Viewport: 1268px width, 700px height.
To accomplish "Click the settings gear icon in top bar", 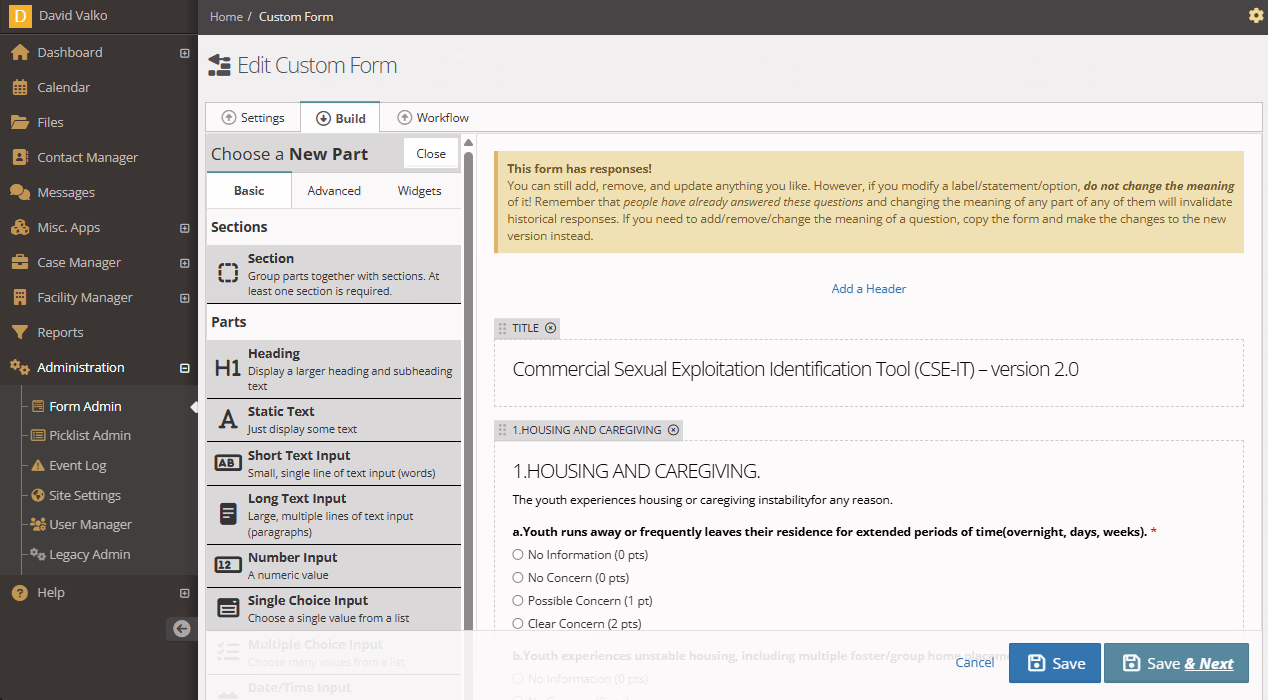I will pos(1256,16).
